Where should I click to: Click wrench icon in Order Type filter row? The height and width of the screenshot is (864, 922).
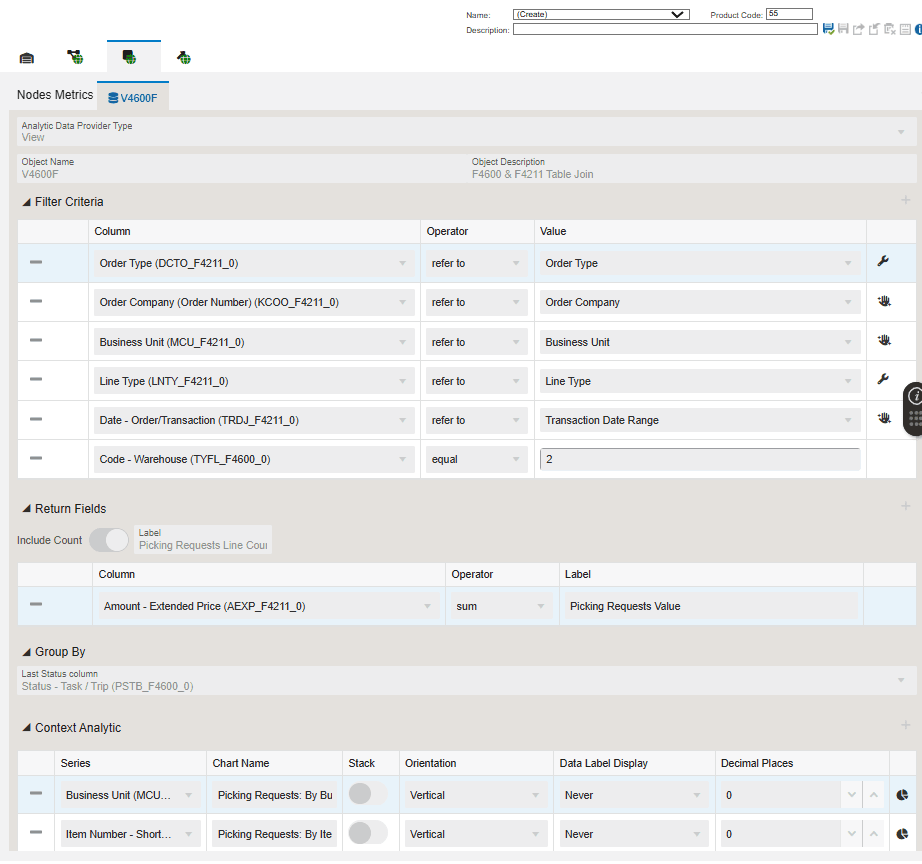(x=883, y=262)
